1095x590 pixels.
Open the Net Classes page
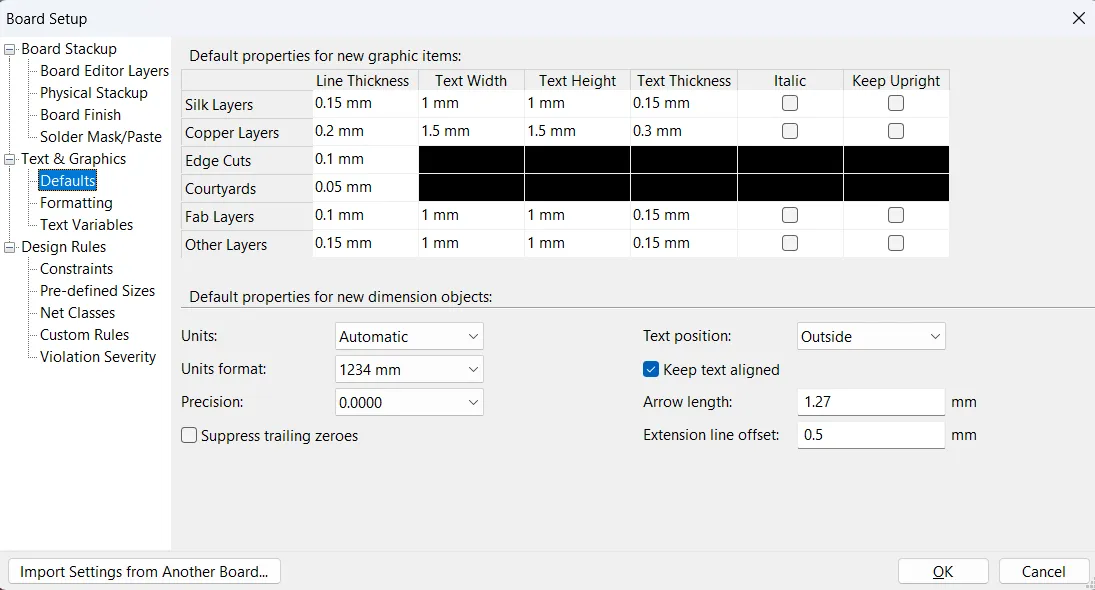[x=77, y=313]
